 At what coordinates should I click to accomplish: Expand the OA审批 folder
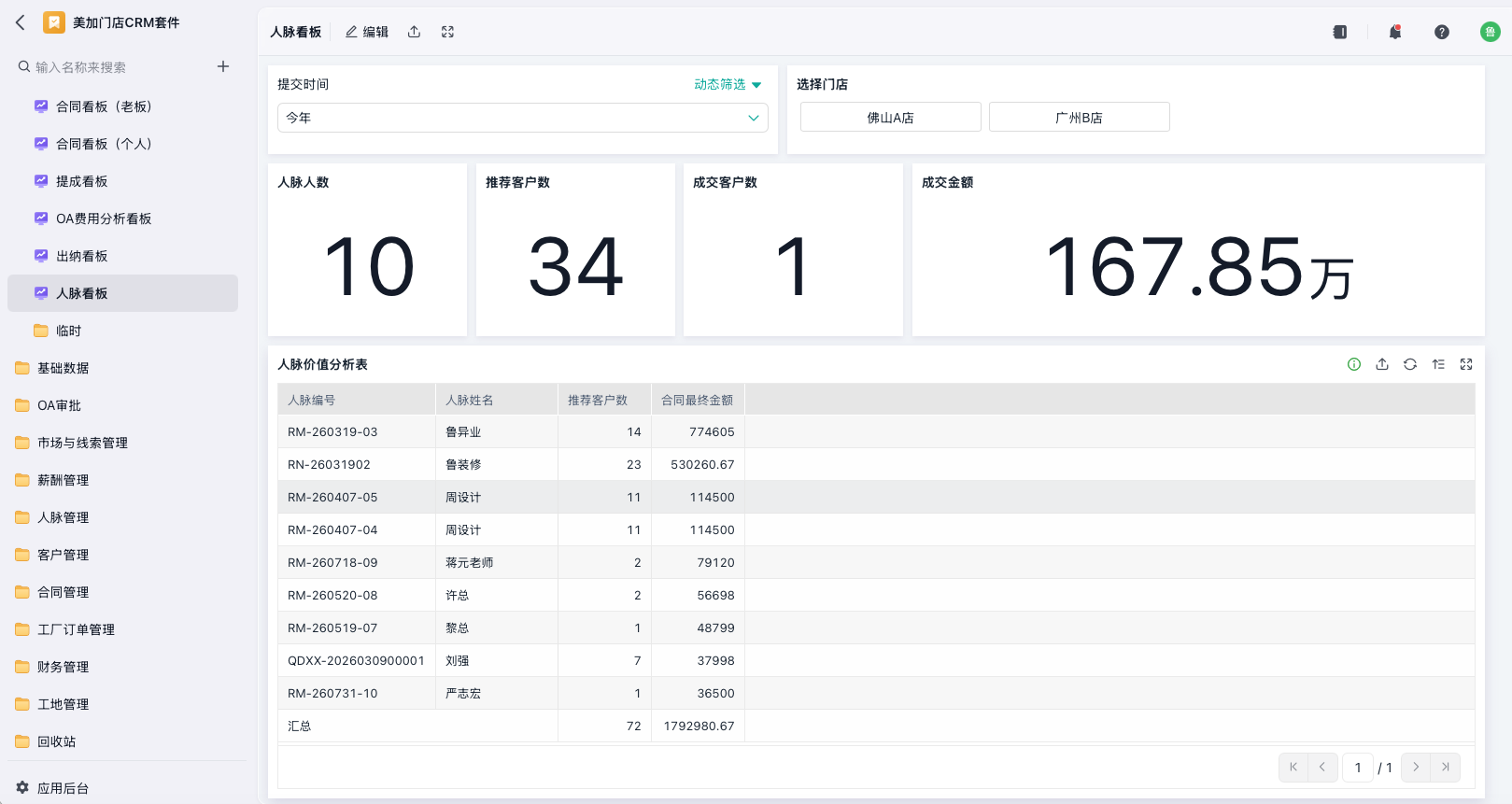pos(123,405)
